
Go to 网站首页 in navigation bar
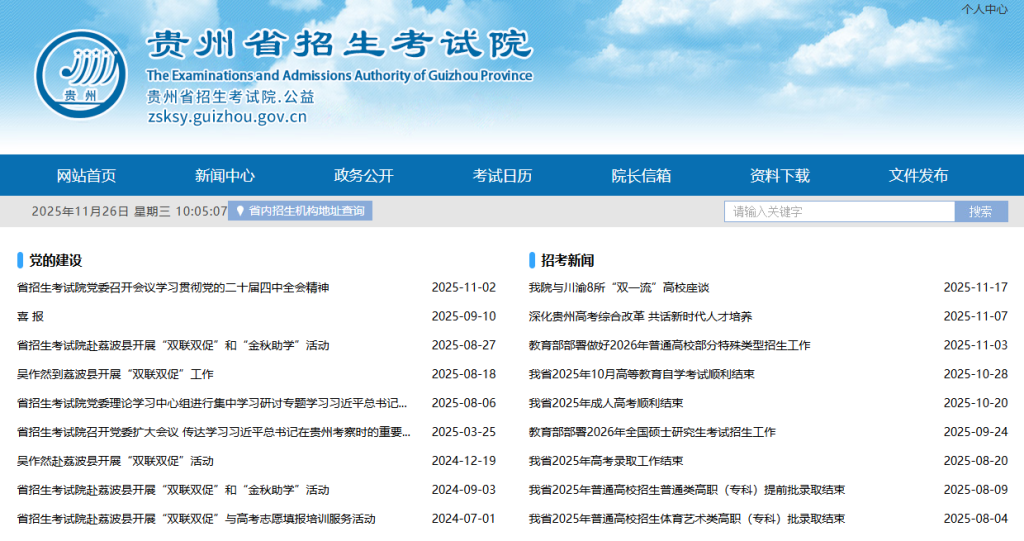tap(86, 175)
